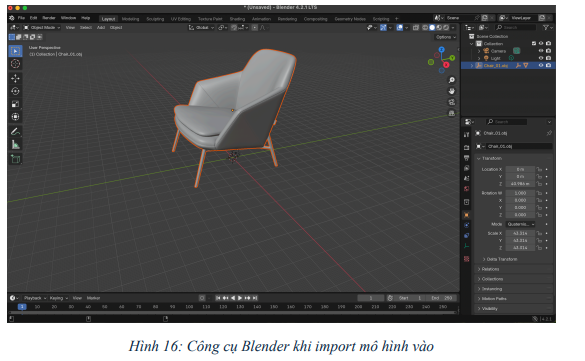Click the Z axis on navigation gizmo
This screenshot has width=585, height=361.
click(x=441, y=50)
